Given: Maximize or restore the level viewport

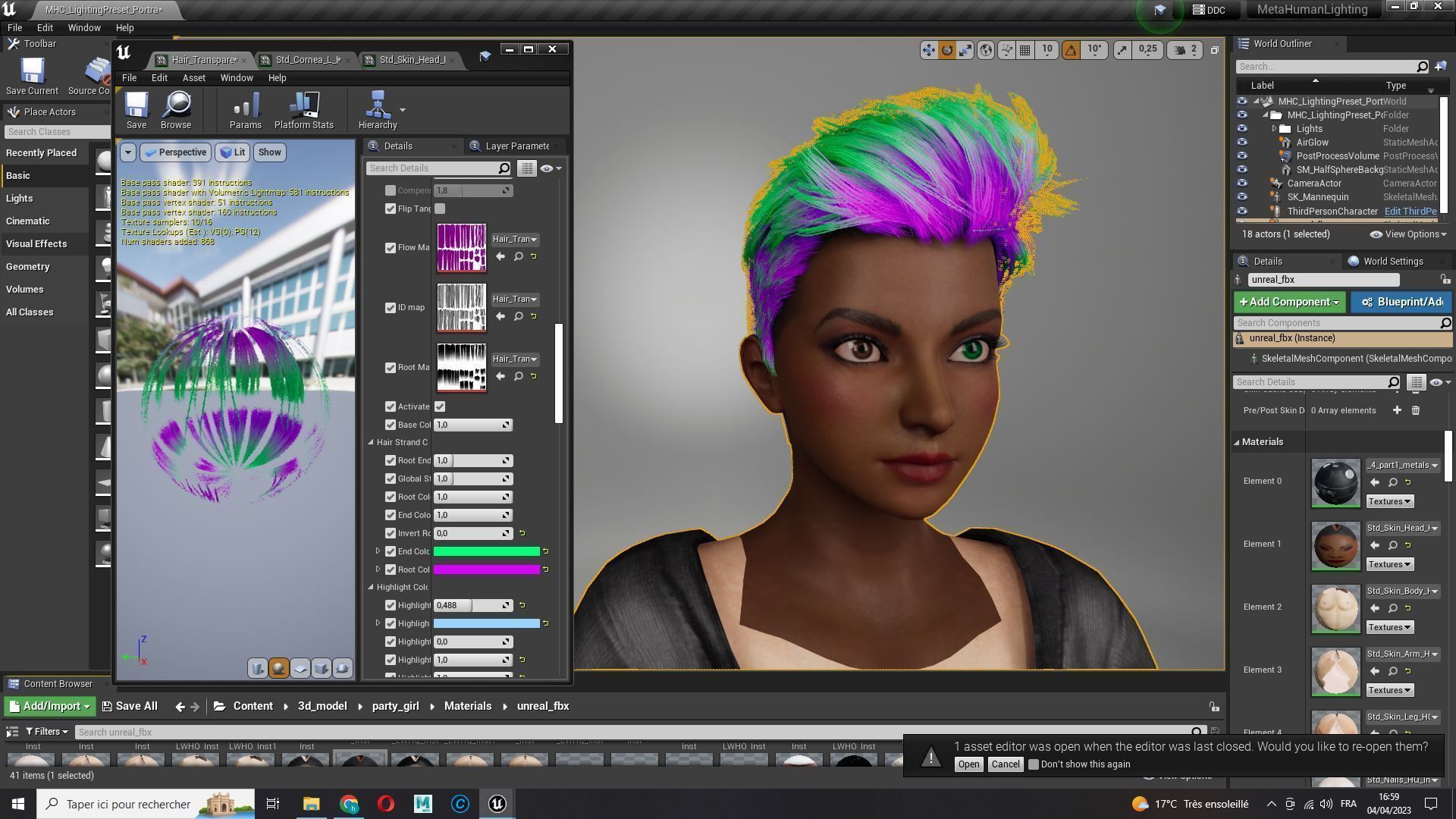Looking at the screenshot, I should click(1215, 50).
